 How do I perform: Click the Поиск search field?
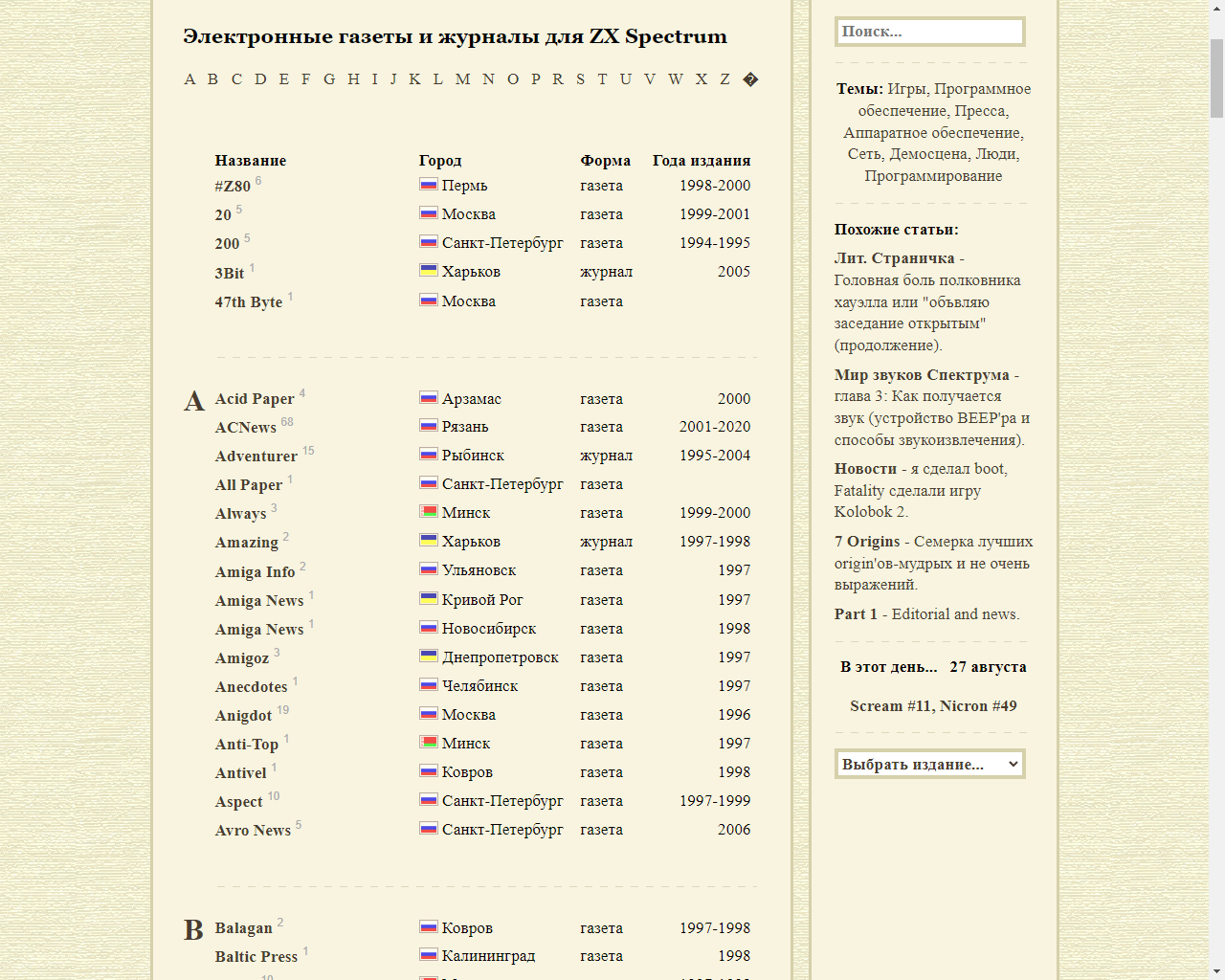point(930,32)
